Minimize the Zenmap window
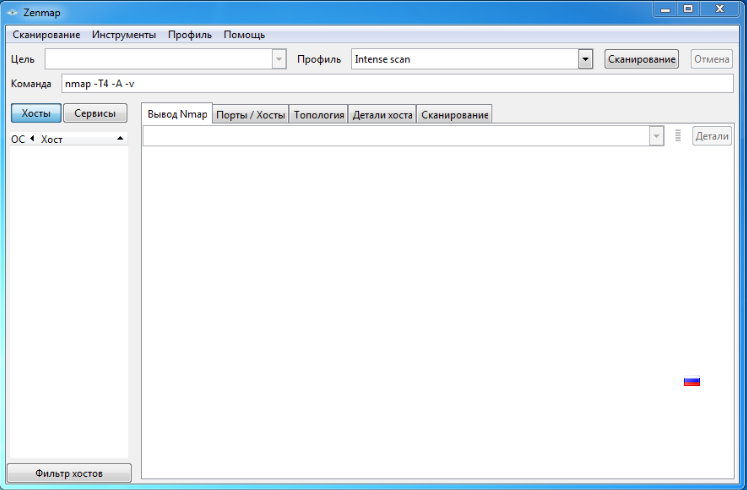Viewport: 747px width, 490px height. [665, 9]
